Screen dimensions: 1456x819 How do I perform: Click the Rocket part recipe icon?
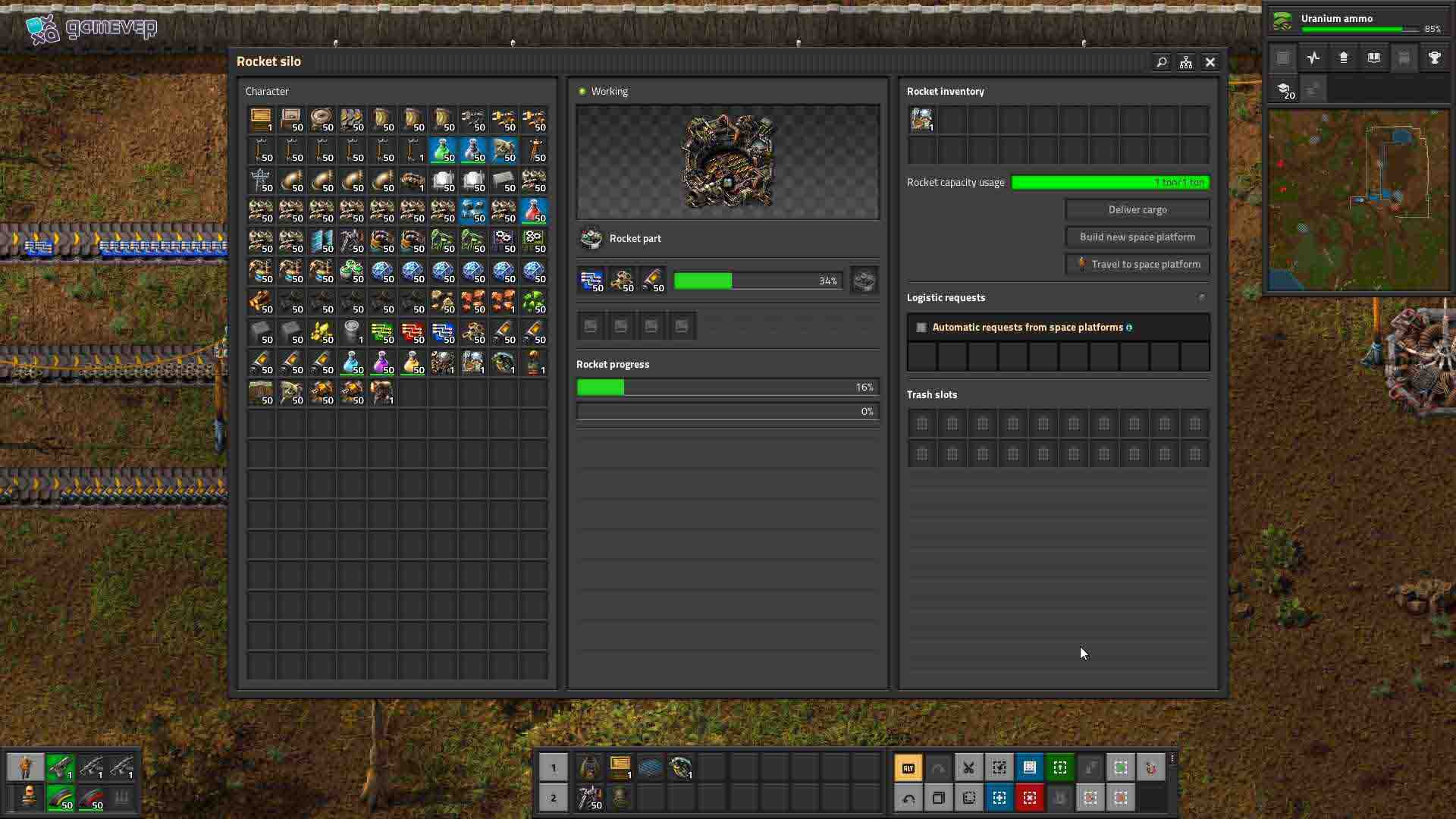[591, 239]
